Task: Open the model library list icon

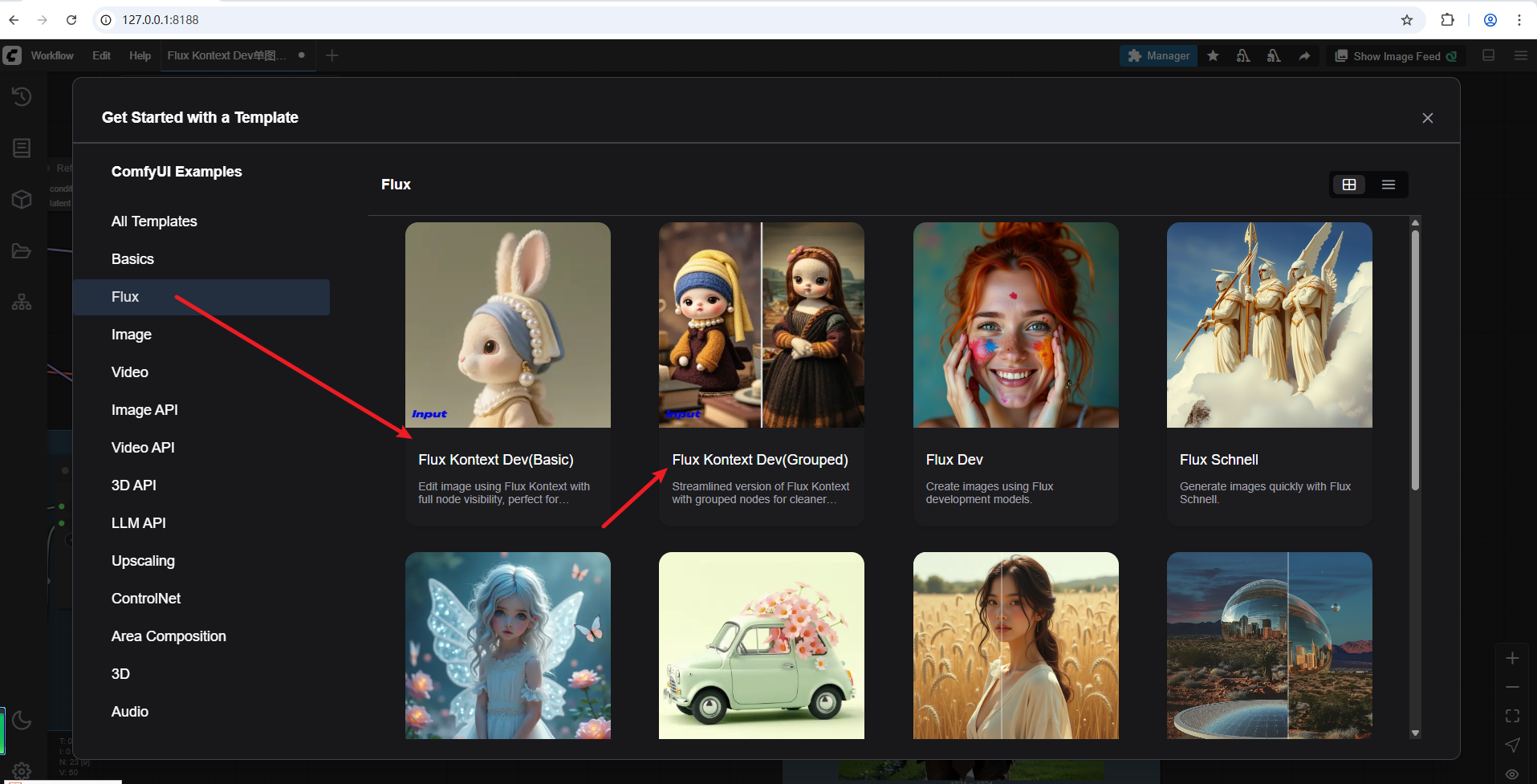Action: (22, 148)
